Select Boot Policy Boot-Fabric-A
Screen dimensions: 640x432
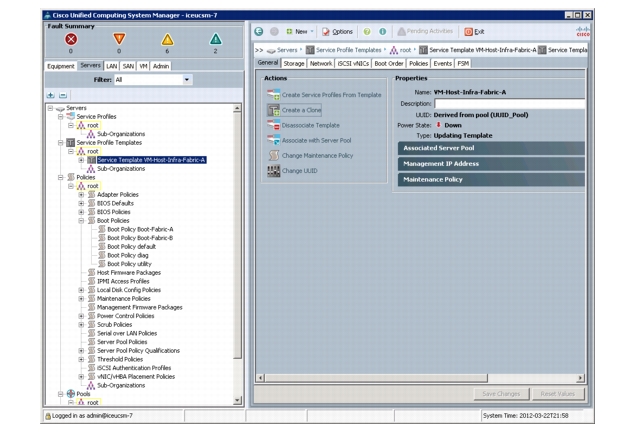(x=140, y=229)
